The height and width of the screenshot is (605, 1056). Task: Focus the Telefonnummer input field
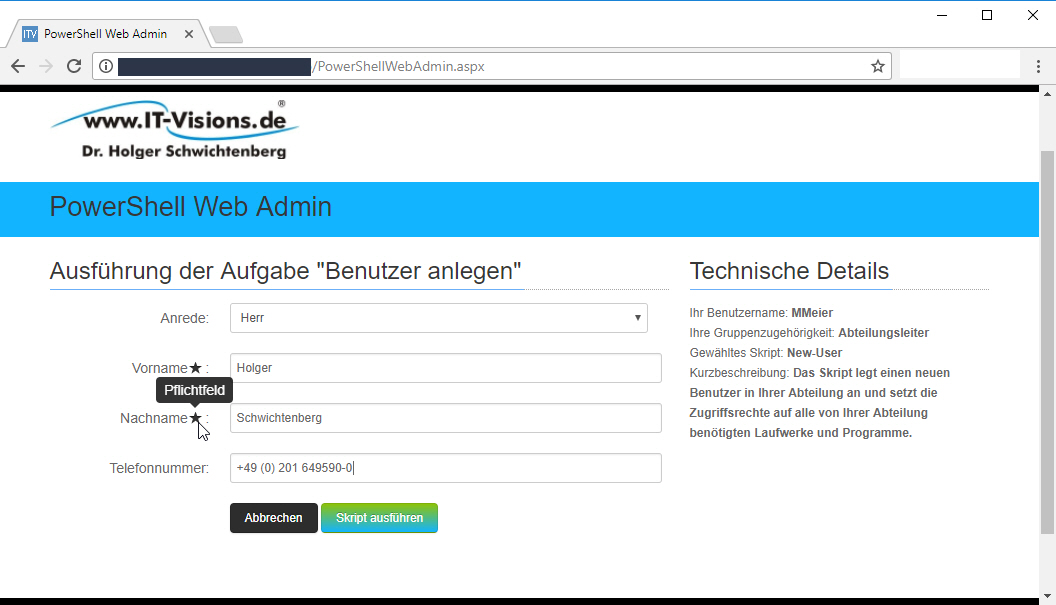[445, 468]
